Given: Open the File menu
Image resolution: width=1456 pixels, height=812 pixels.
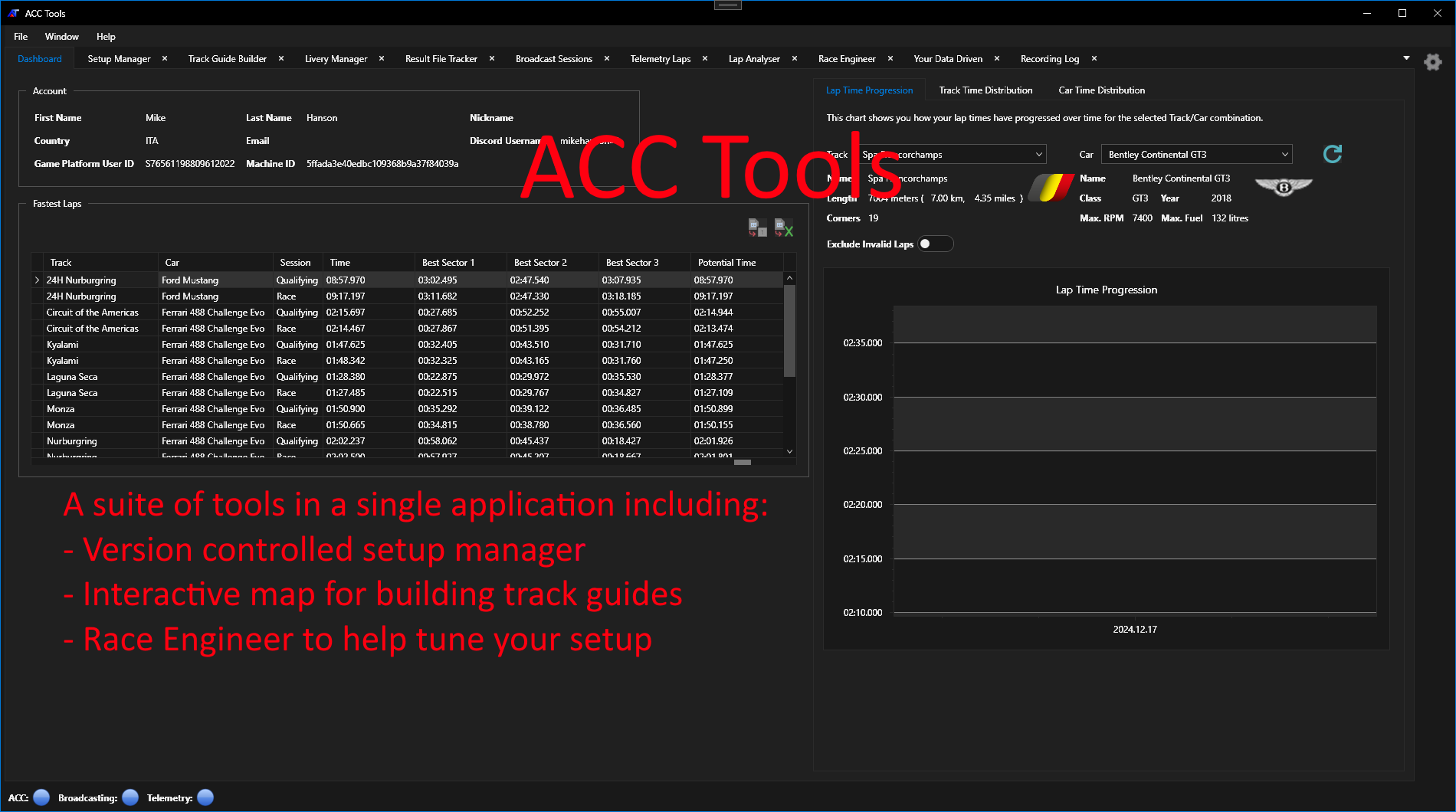Looking at the screenshot, I should click(x=21, y=36).
